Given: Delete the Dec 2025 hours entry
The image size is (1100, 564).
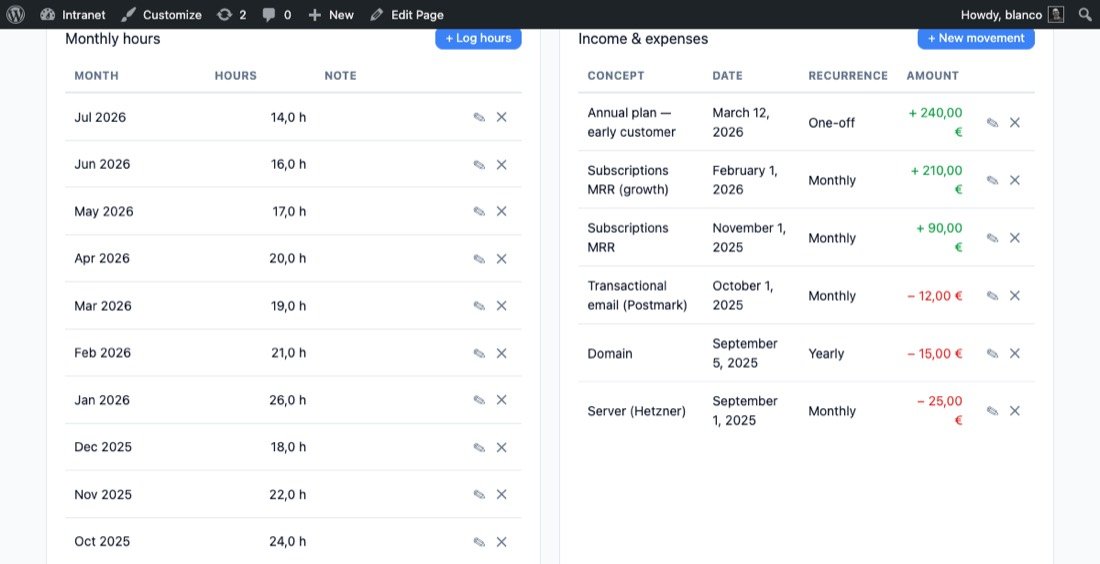Looking at the screenshot, I should coord(502,447).
